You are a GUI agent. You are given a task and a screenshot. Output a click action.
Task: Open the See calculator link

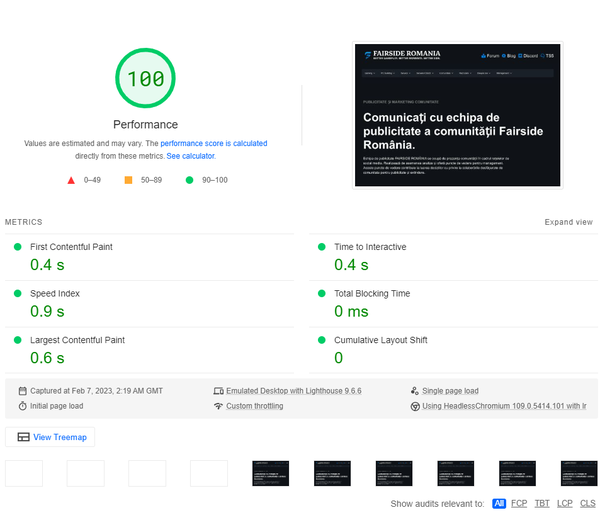[191, 156]
